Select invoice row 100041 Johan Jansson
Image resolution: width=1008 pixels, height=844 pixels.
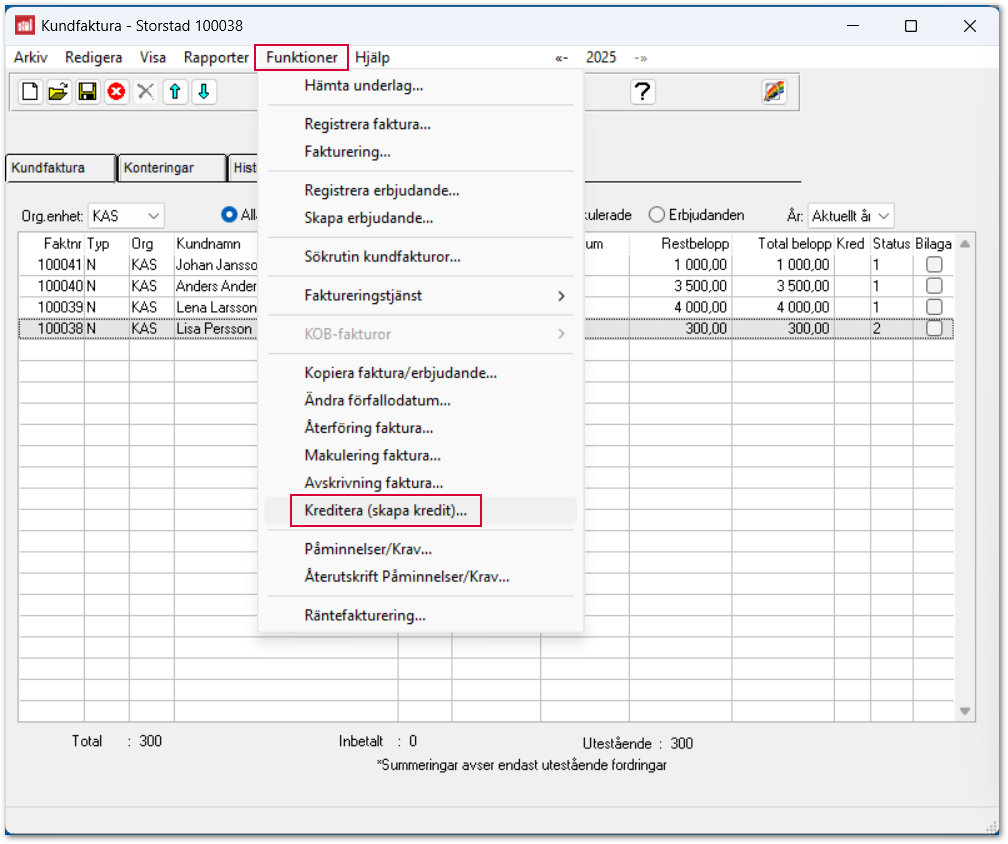point(486,264)
